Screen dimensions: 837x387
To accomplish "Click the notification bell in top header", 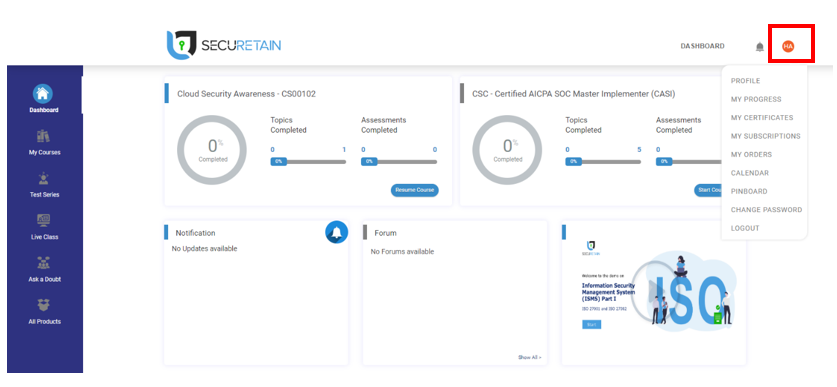I will [760, 47].
